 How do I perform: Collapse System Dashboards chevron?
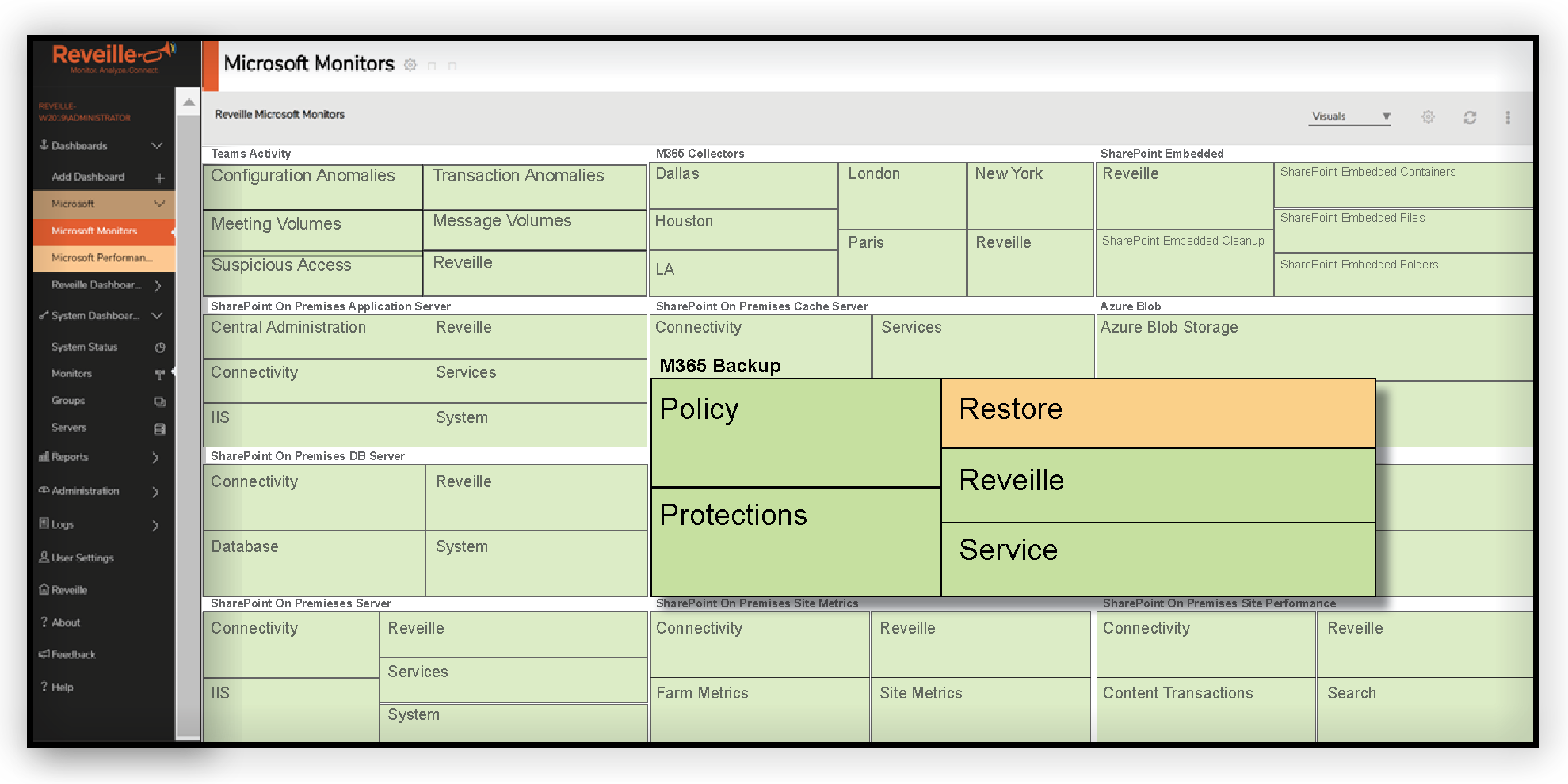157,316
